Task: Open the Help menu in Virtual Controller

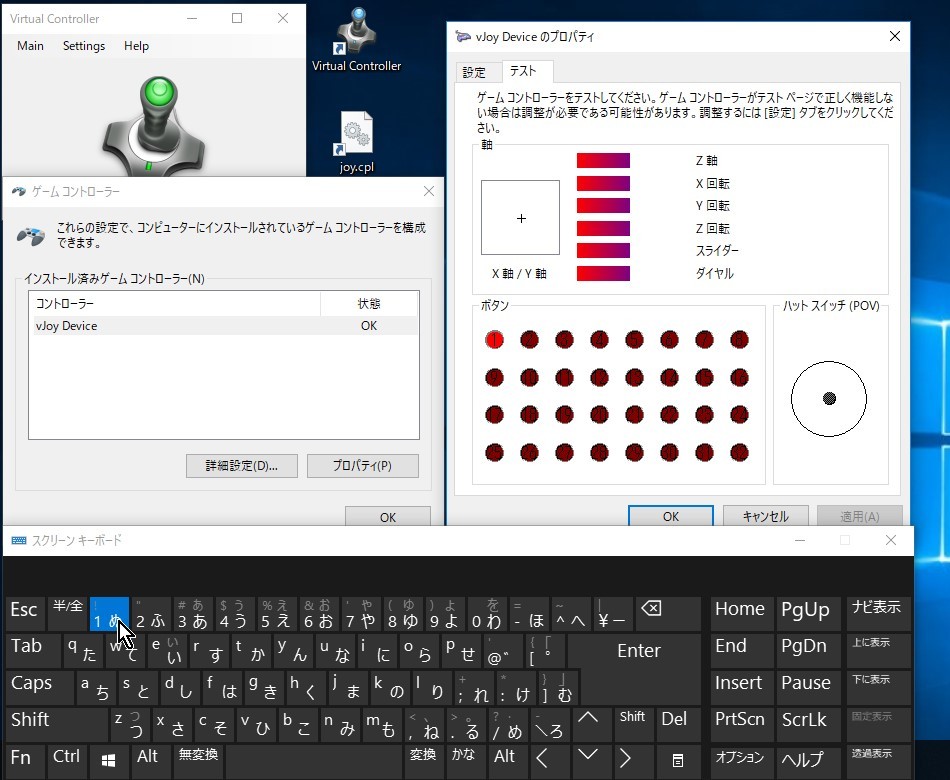Action: tap(135, 45)
